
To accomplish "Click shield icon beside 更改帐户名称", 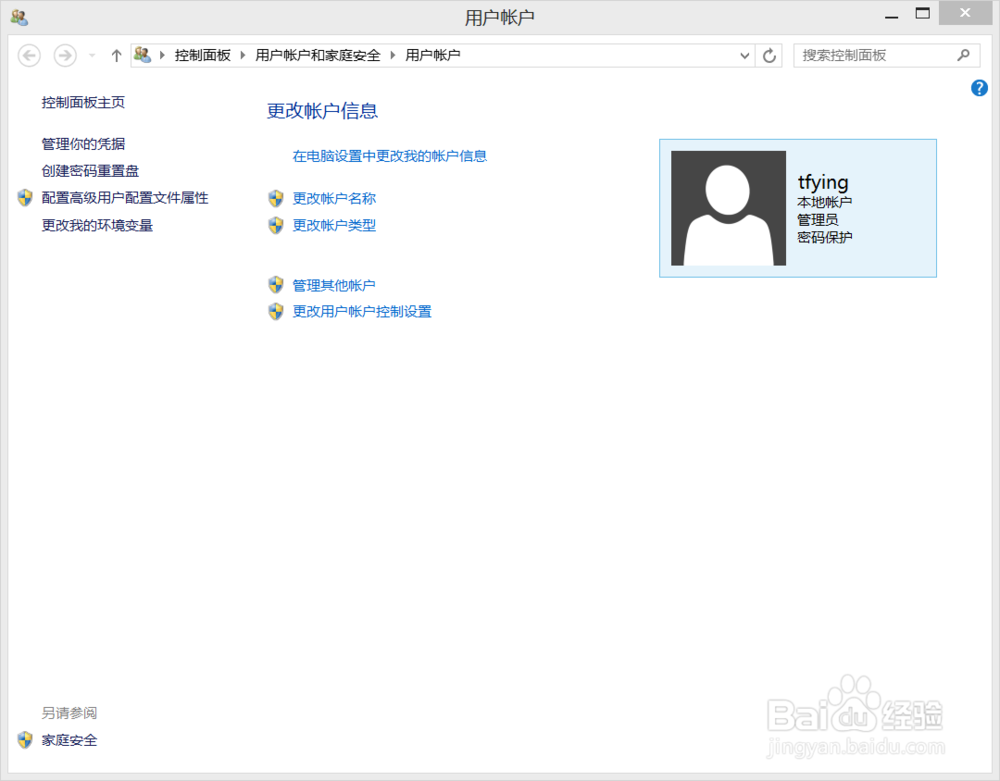I will click(276, 198).
